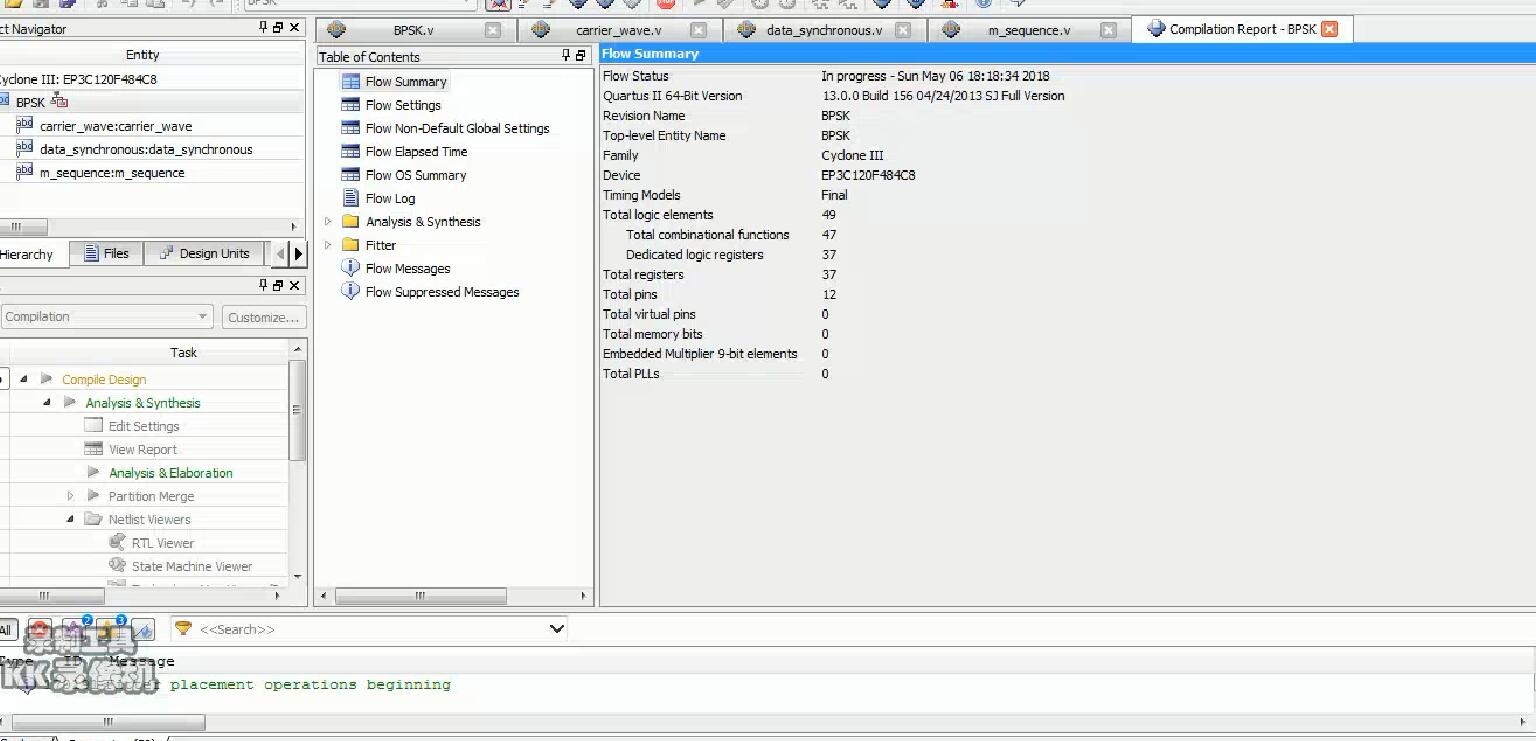Float the Table of Contents panel
Viewport: 1536px width, 741px height.
pyautogui.click(x=581, y=56)
